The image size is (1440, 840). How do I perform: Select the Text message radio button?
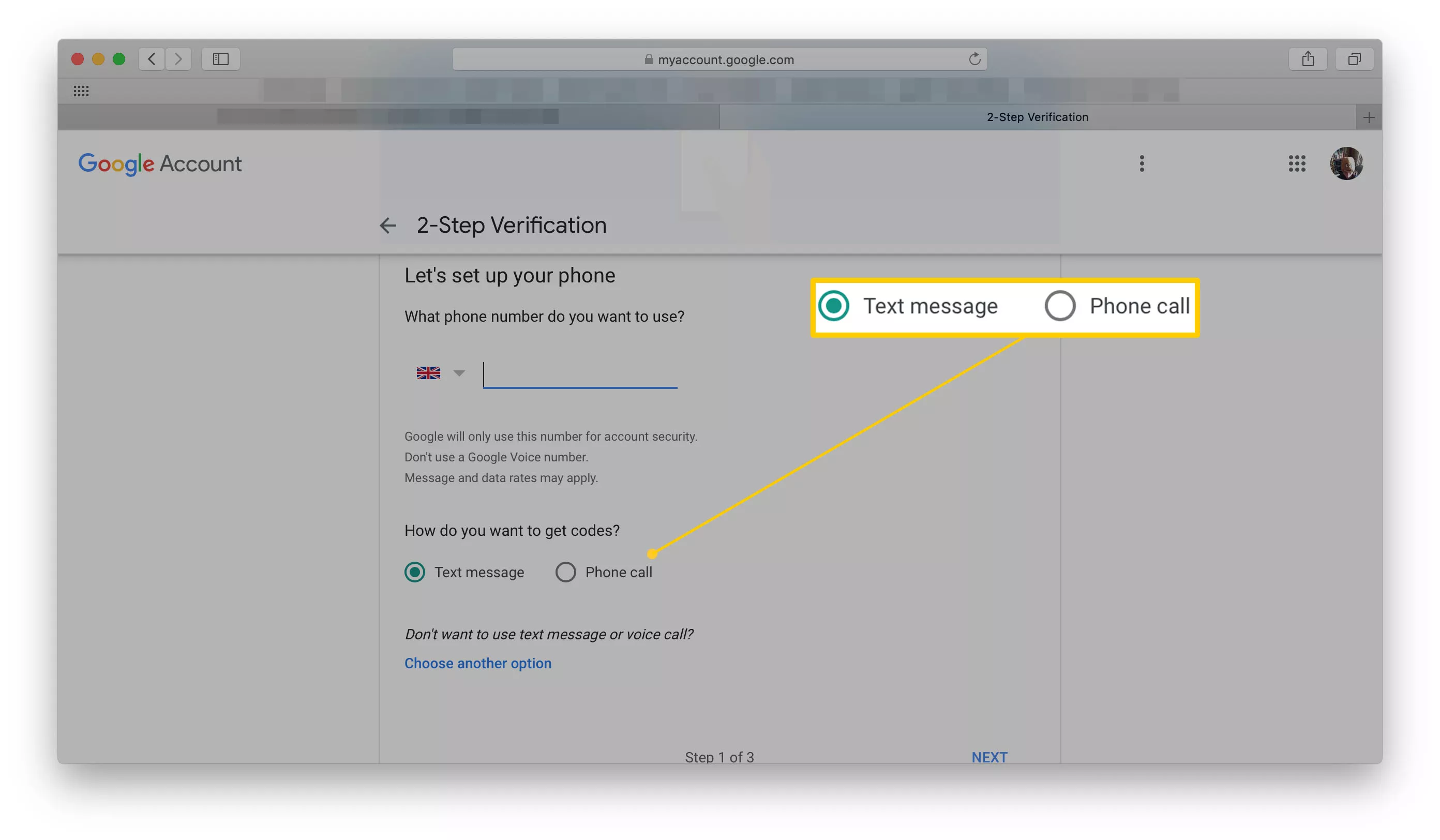click(x=414, y=572)
